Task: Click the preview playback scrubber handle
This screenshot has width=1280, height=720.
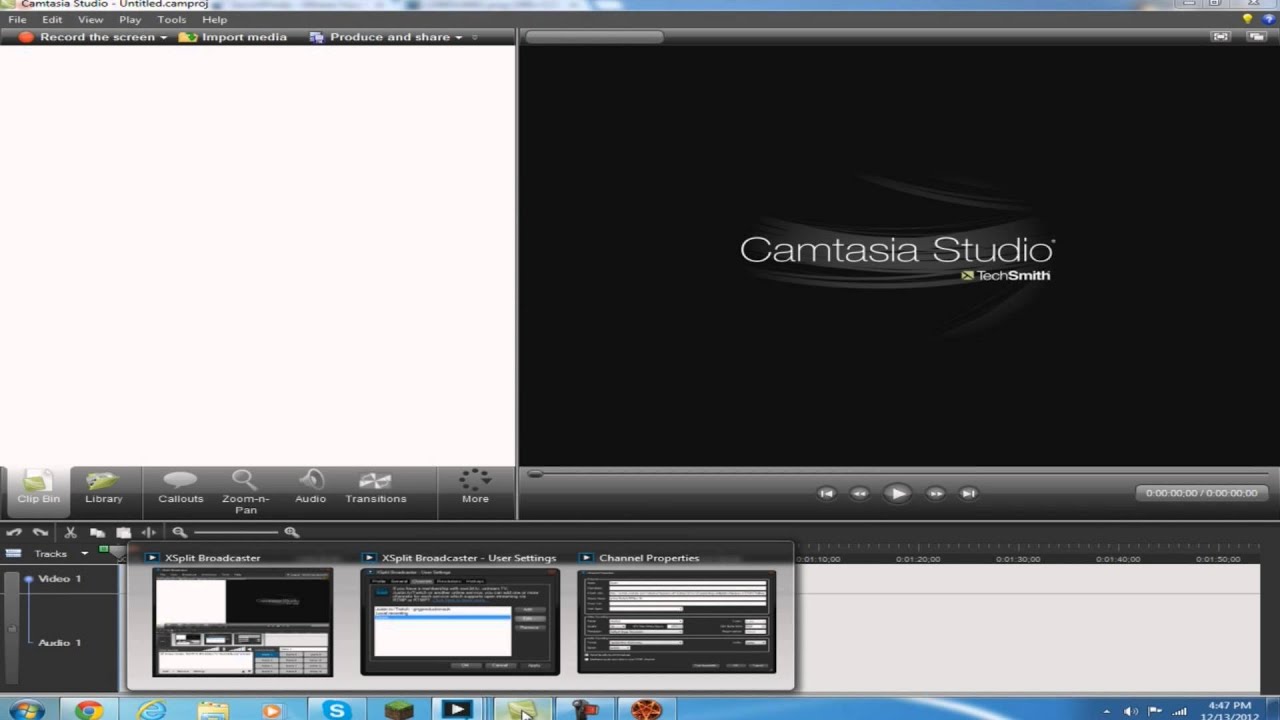Action: point(536,474)
